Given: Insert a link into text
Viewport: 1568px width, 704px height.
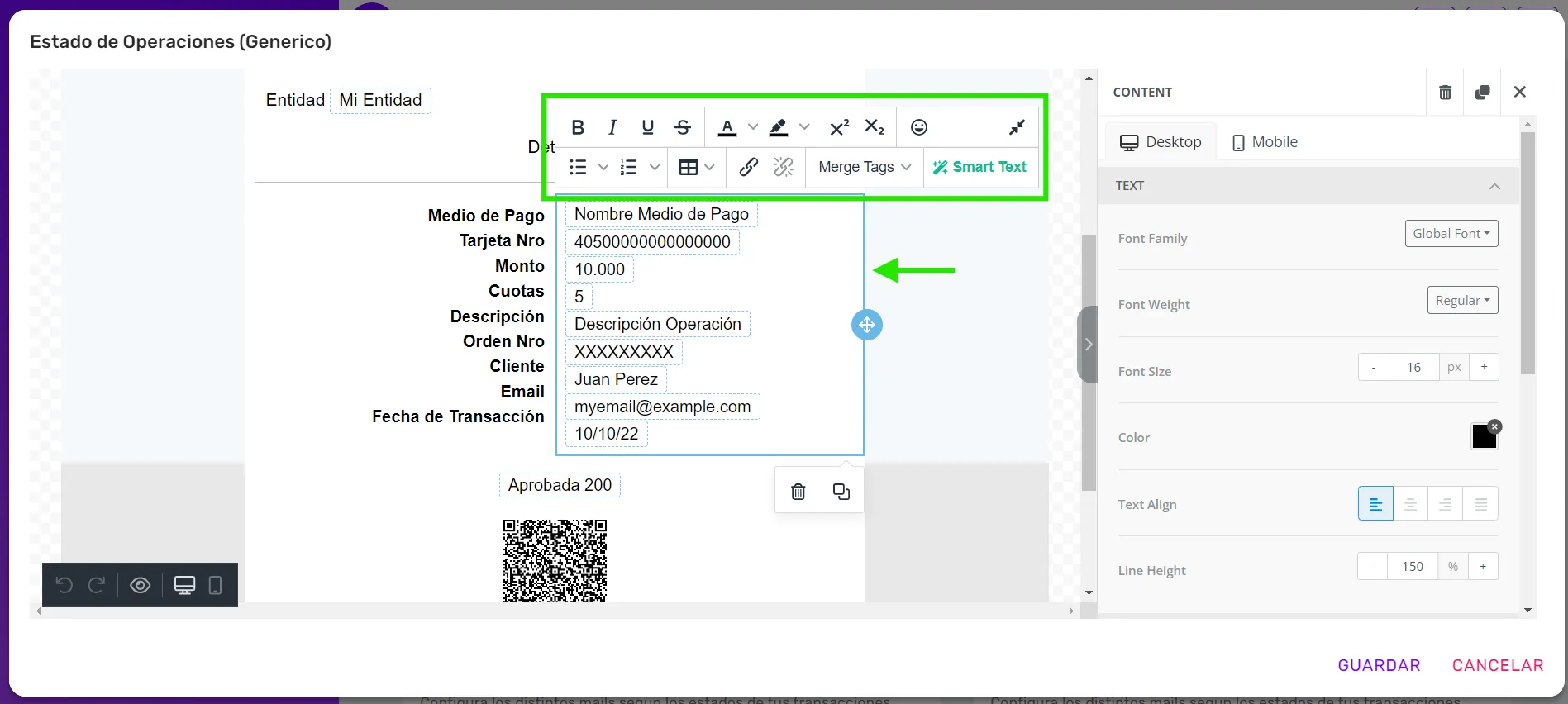Looking at the screenshot, I should click(x=749, y=167).
